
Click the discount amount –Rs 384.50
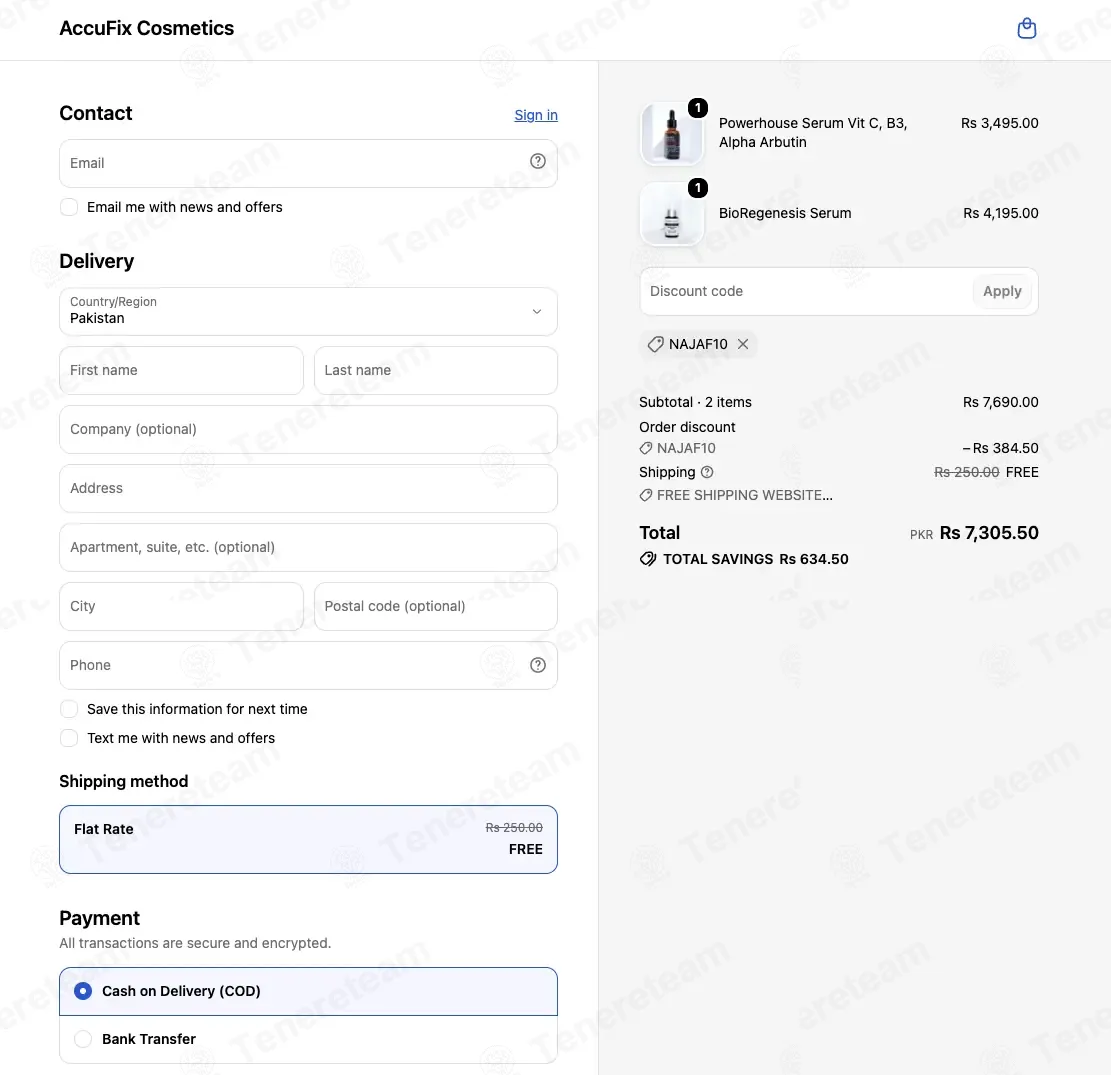click(x=1000, y=449)
